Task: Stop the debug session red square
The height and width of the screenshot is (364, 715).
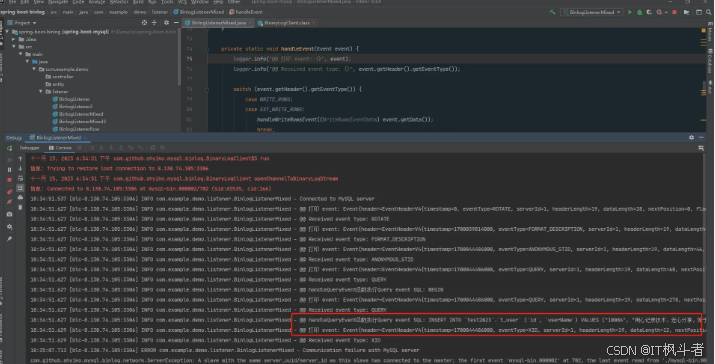Action: [x=10, y=180]
